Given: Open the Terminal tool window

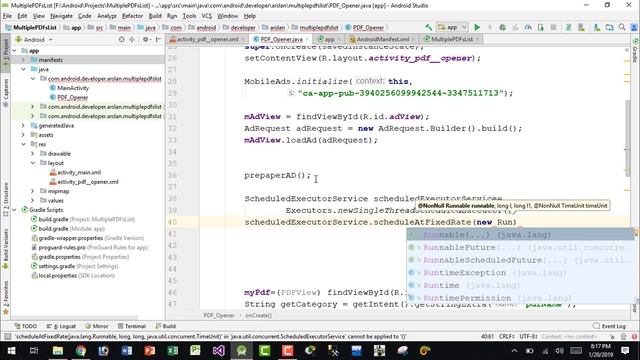Looking at the screenshot, I should [x=132, y=326].
